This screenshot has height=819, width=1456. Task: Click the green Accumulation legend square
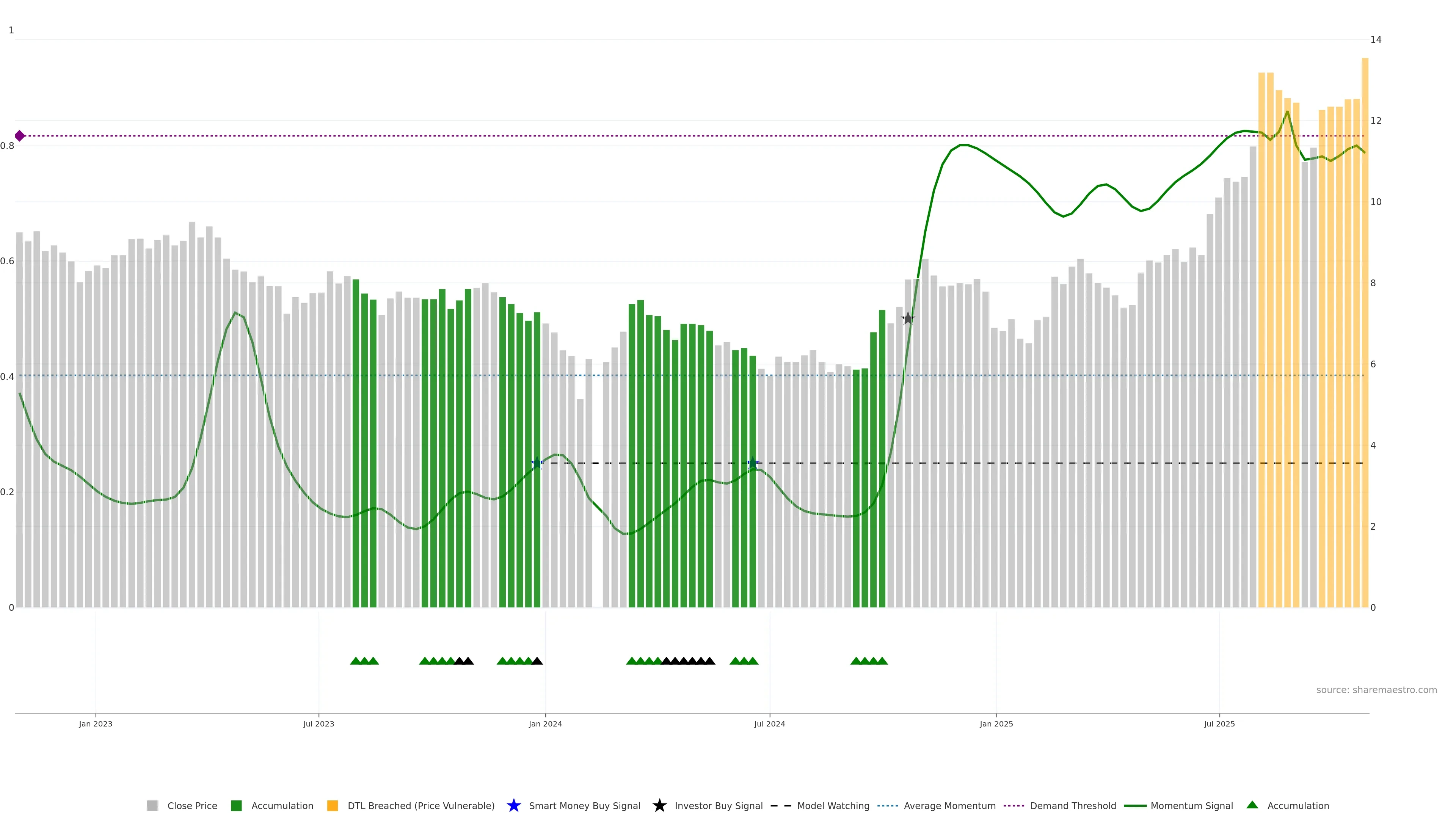click(x=236, y=805)
